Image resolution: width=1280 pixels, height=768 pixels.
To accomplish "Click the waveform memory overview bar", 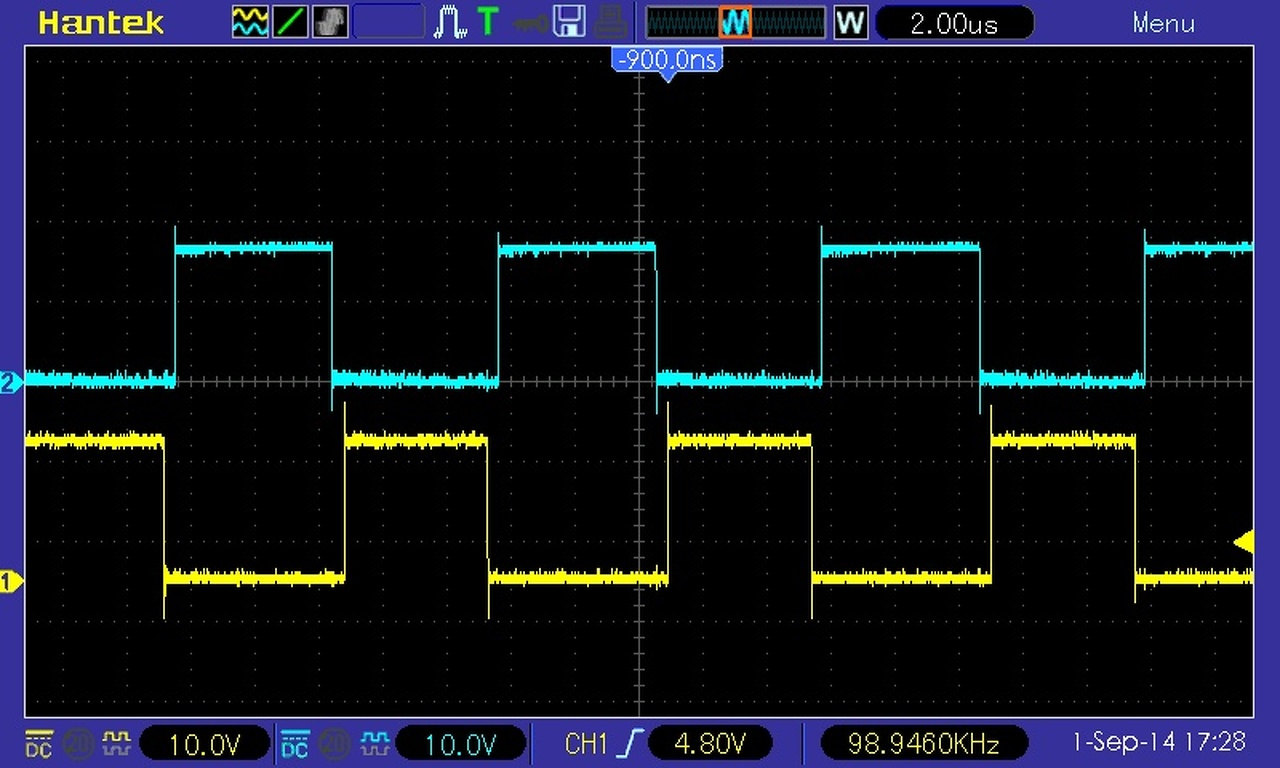I will pyautogui.click(x=736, y=22).
